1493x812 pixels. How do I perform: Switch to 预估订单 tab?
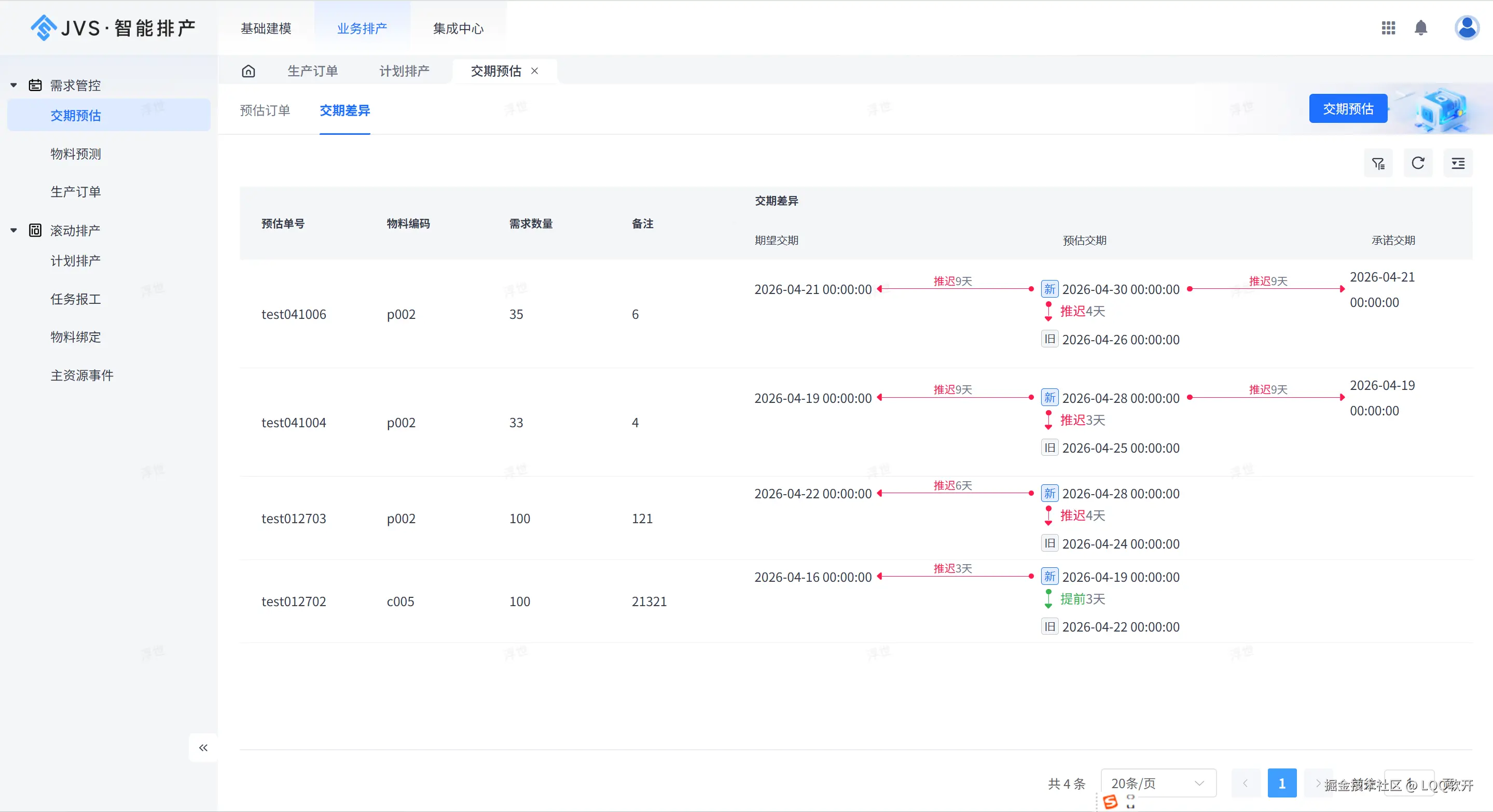[265, 110]
